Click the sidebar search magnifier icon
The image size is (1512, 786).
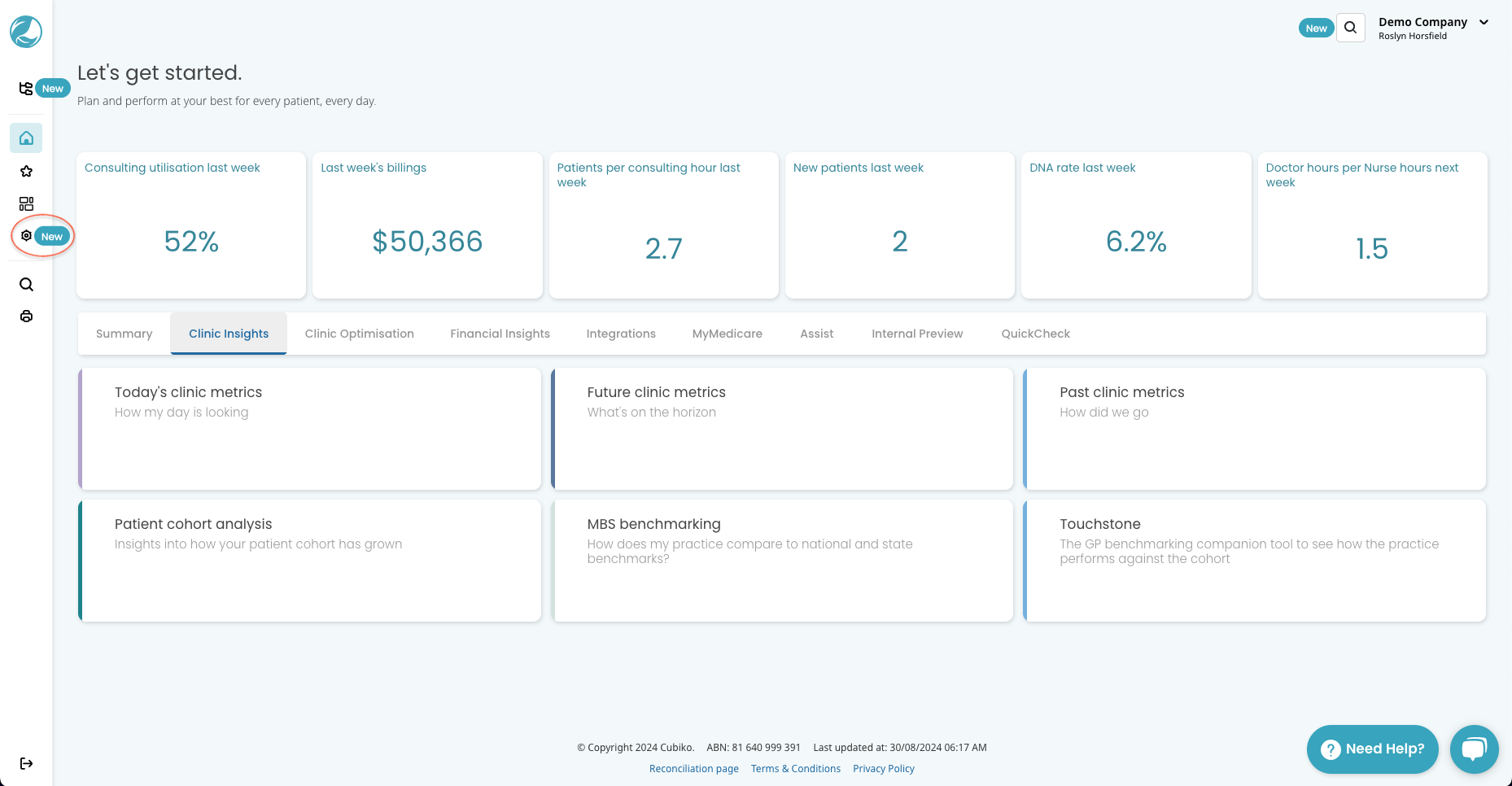click(x=26, y=284)
